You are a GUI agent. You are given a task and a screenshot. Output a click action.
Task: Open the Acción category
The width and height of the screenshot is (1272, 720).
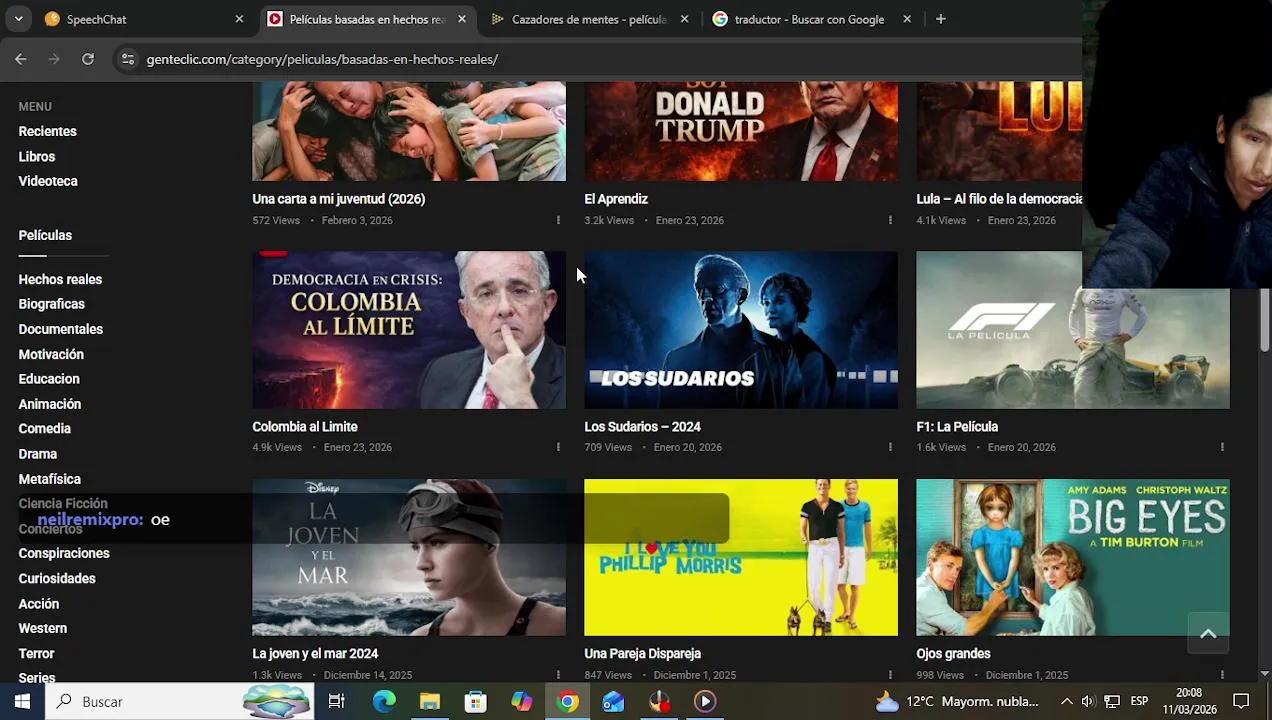[x=39, y=604]
